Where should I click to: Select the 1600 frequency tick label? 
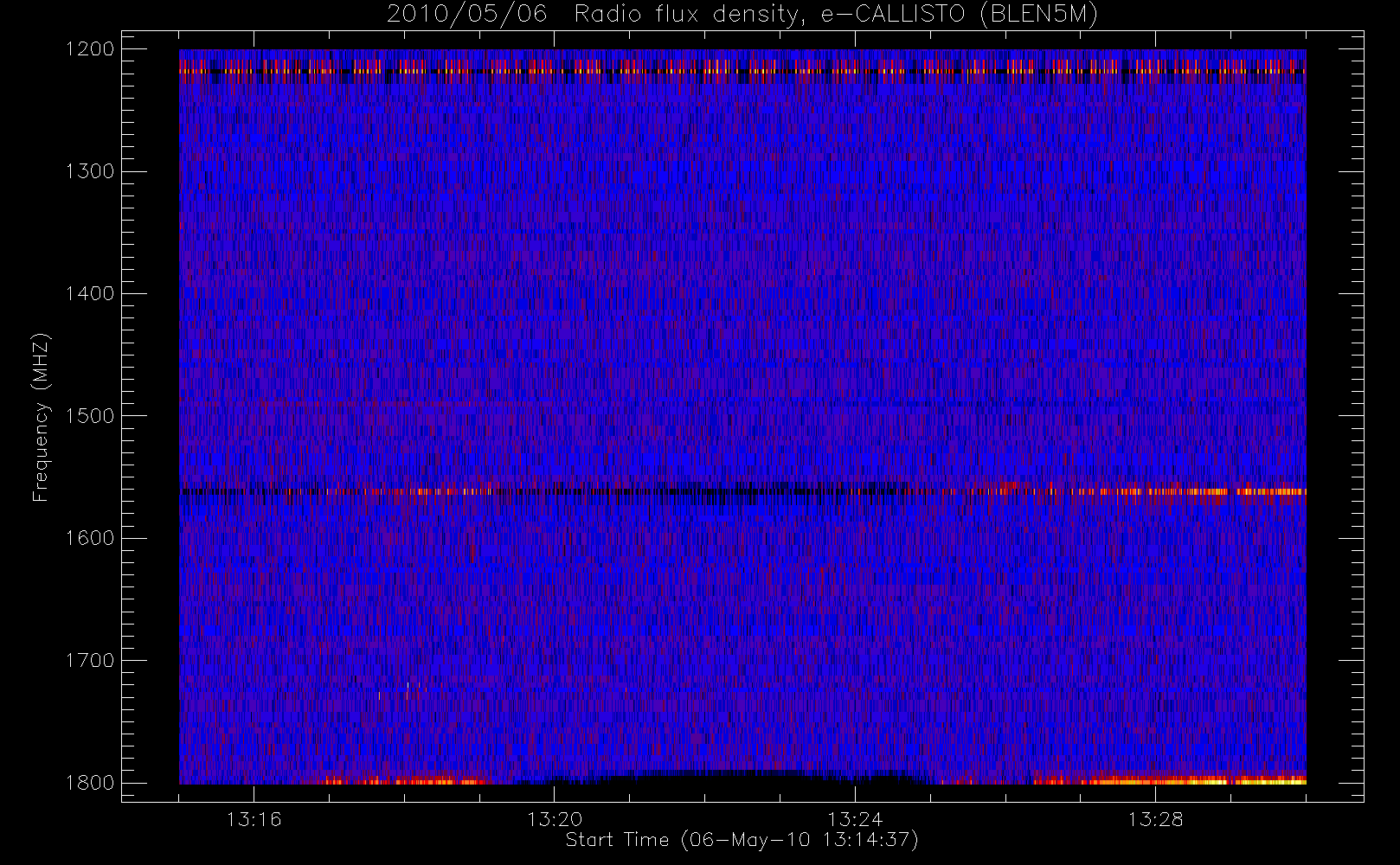pos(90,538)
